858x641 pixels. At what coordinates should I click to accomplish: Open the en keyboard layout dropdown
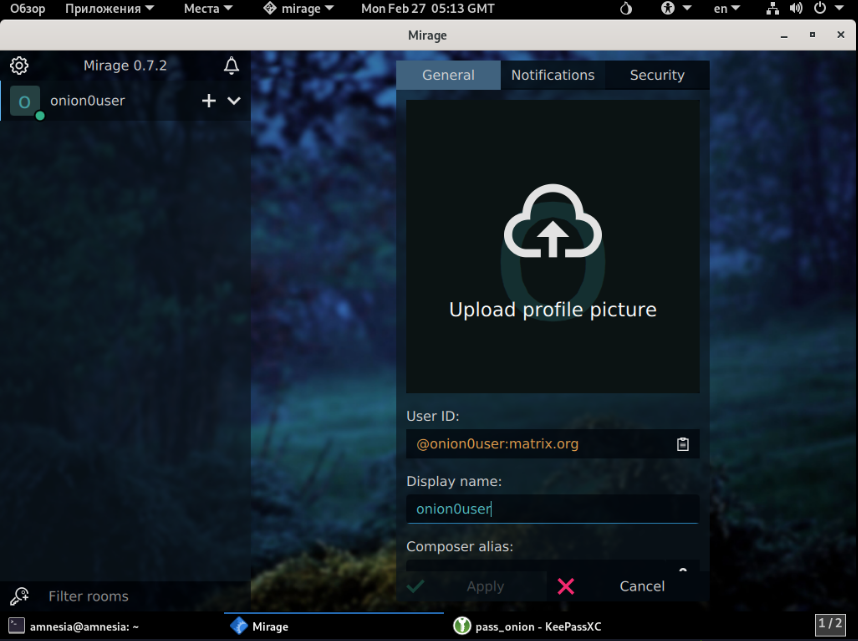tap(727, 9)
